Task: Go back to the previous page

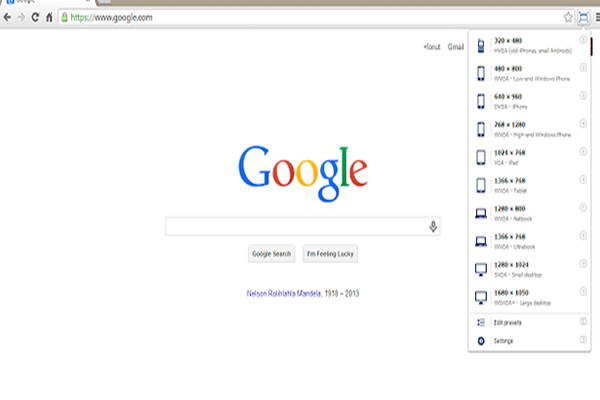Action: pyautogui.click(x=7, y=17)
